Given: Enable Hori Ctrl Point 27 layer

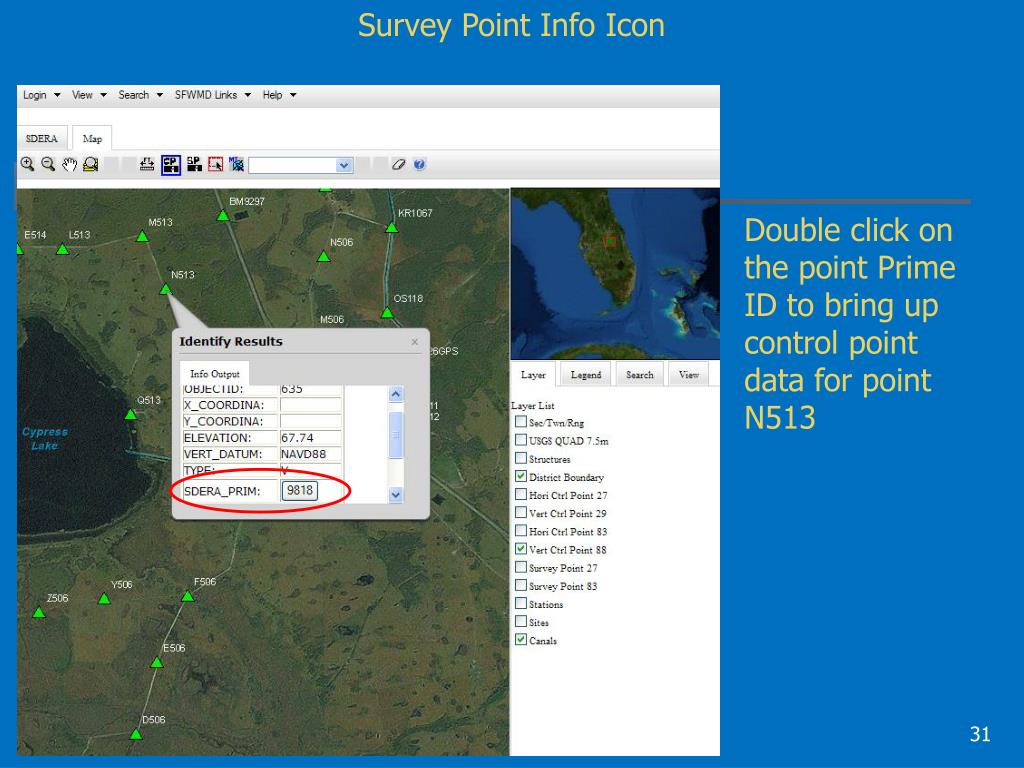Looking at the screenshot, I should point(520,494).
